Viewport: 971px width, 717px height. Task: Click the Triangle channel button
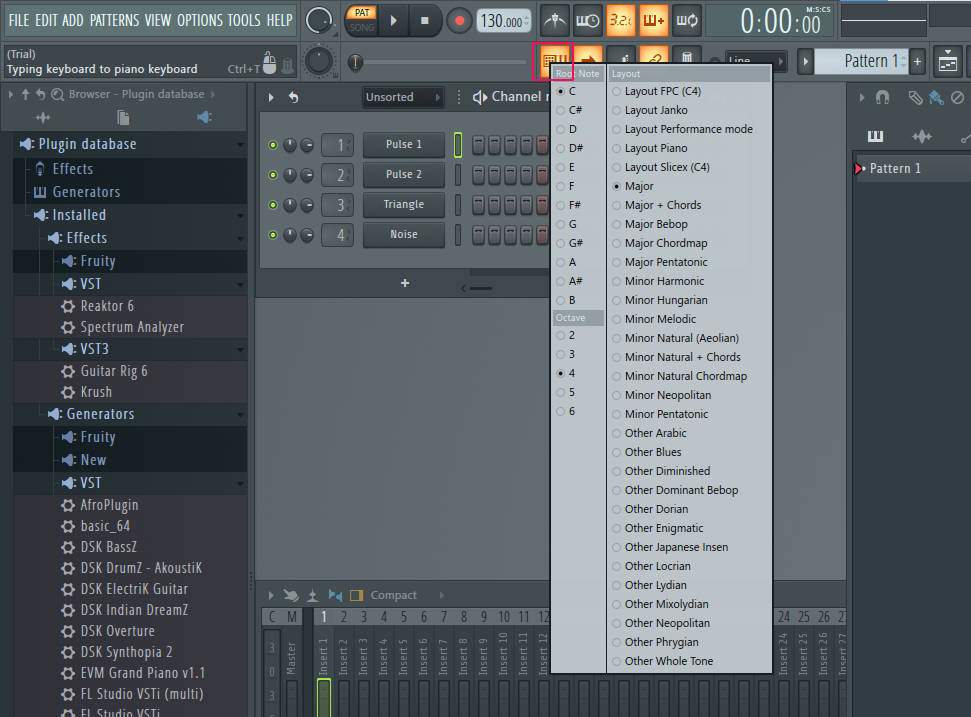tap(404, 204)
